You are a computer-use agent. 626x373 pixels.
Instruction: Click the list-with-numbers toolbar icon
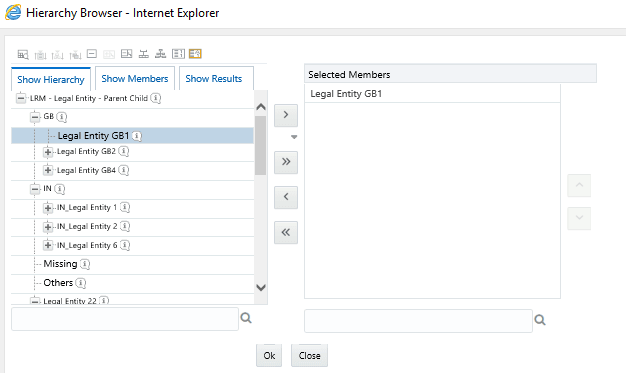tap(178, 54)
